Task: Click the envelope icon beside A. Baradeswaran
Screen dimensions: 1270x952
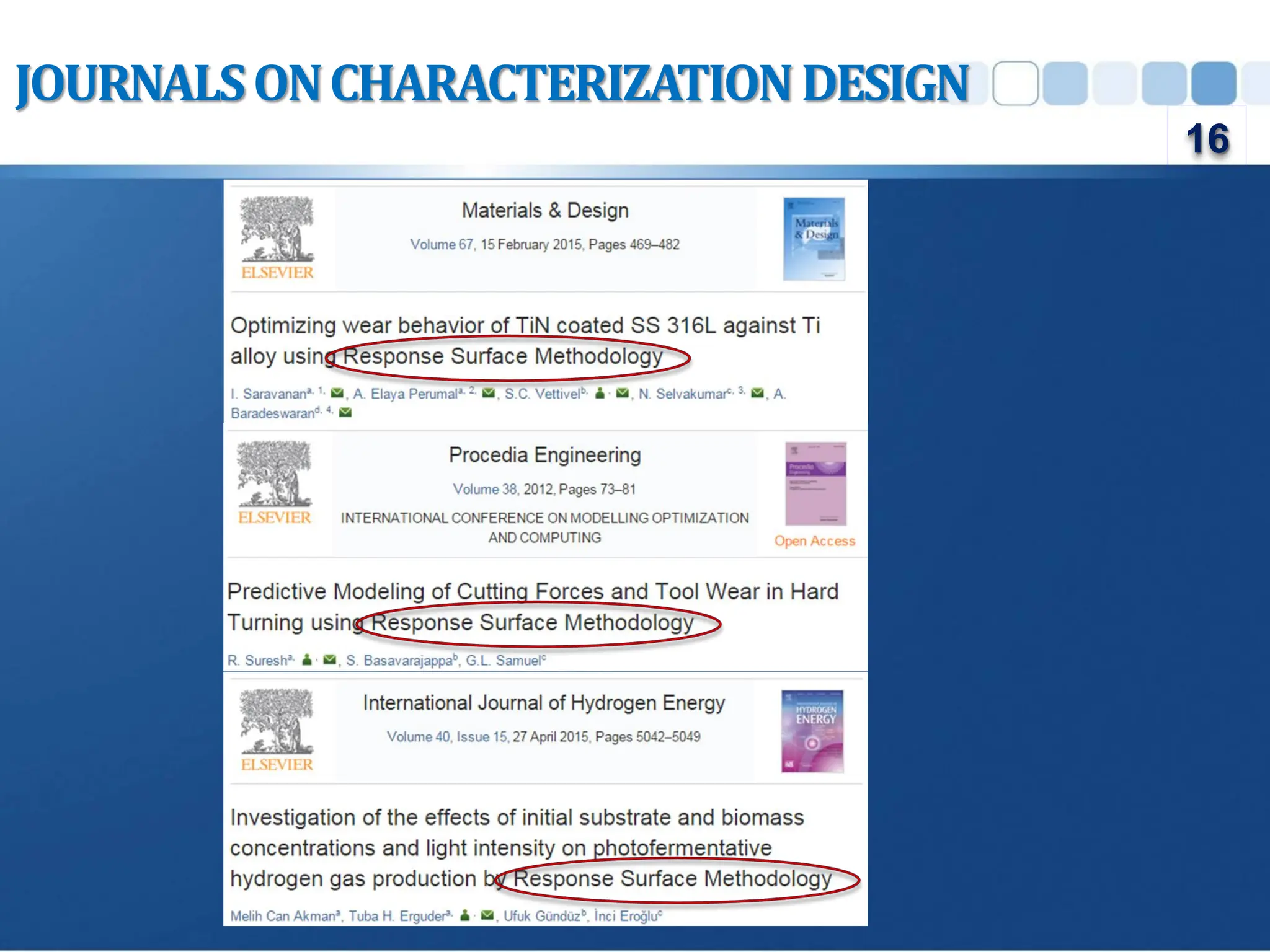Action: coord(345,412)
